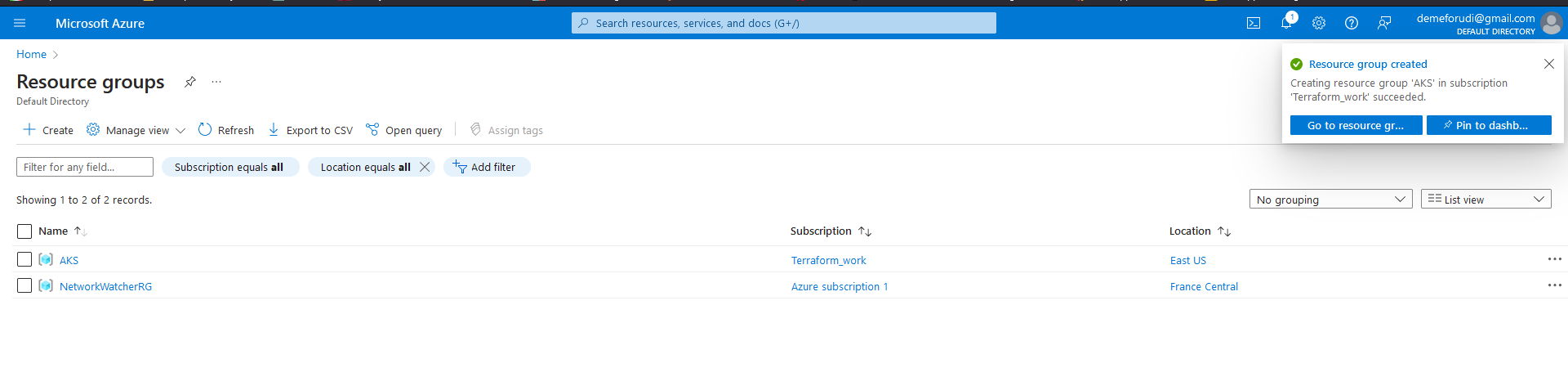This screenshot has width=1568, height=368.
Task: Click the Go to resource group button
Action: [x=1356, y=125]
